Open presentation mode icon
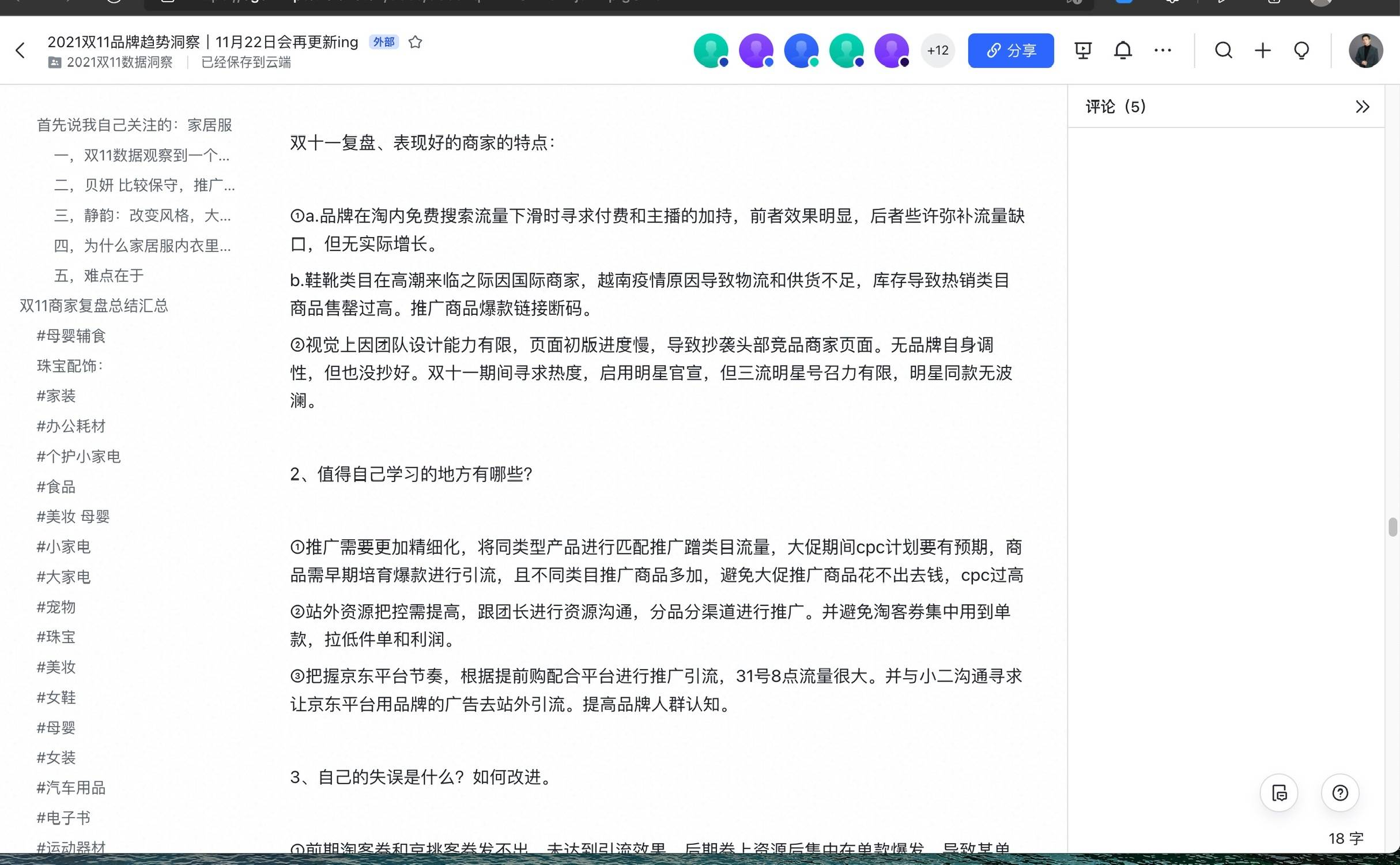 tap(1083, 51)
